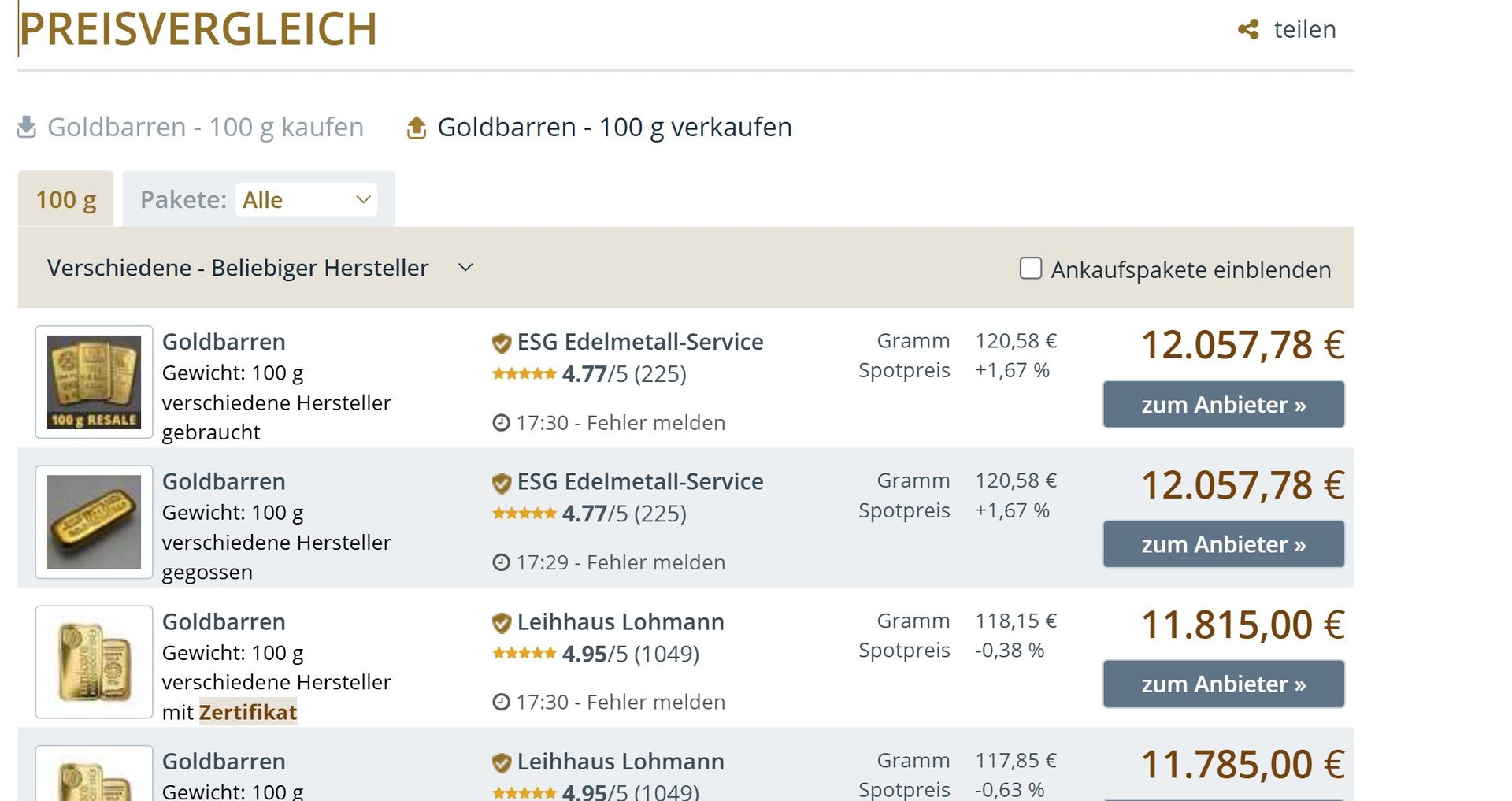Viewport: 1512px width, 801px height.
Task: Switch to Goldbarren 100 g kaufen
Action: [205, 128]
